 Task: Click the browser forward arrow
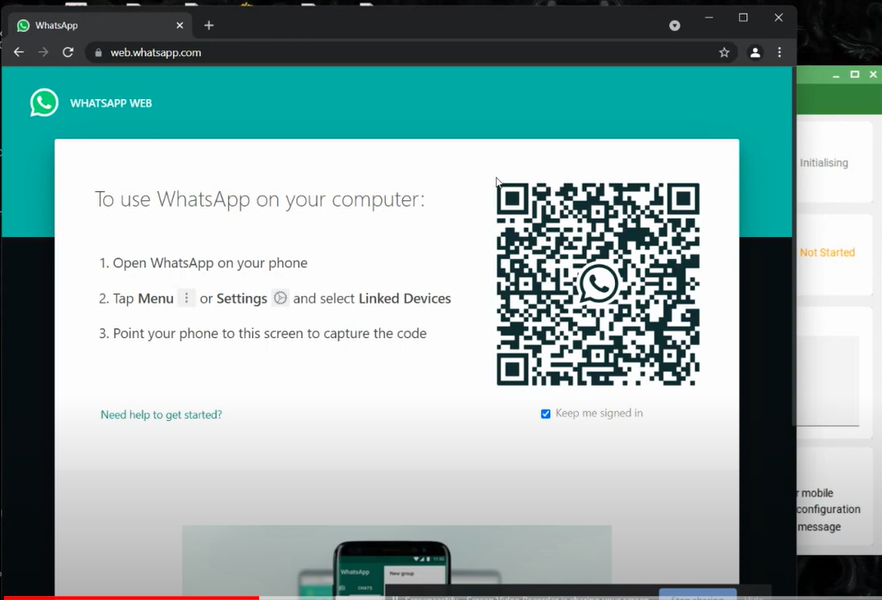[43, 52]
